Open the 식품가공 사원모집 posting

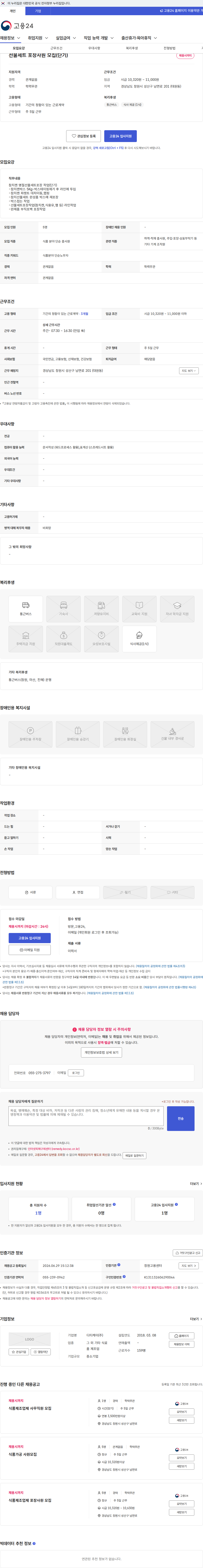[x=23, y=1454]
